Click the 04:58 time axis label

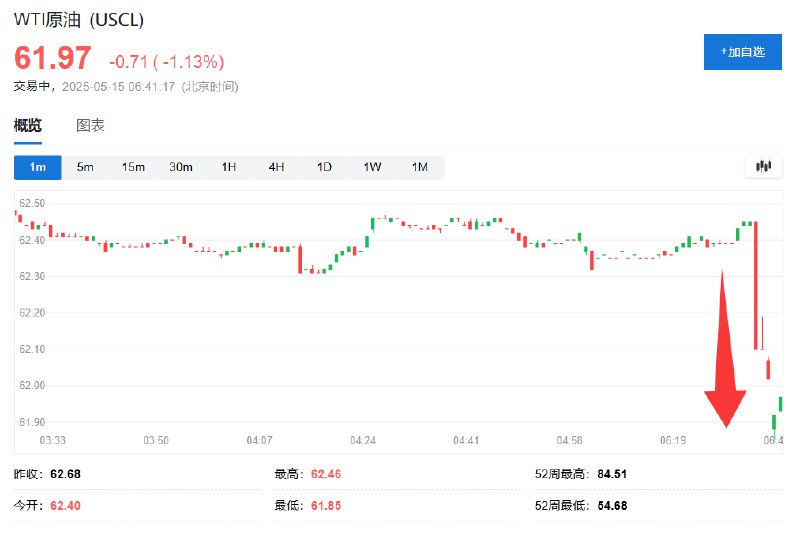569,440
